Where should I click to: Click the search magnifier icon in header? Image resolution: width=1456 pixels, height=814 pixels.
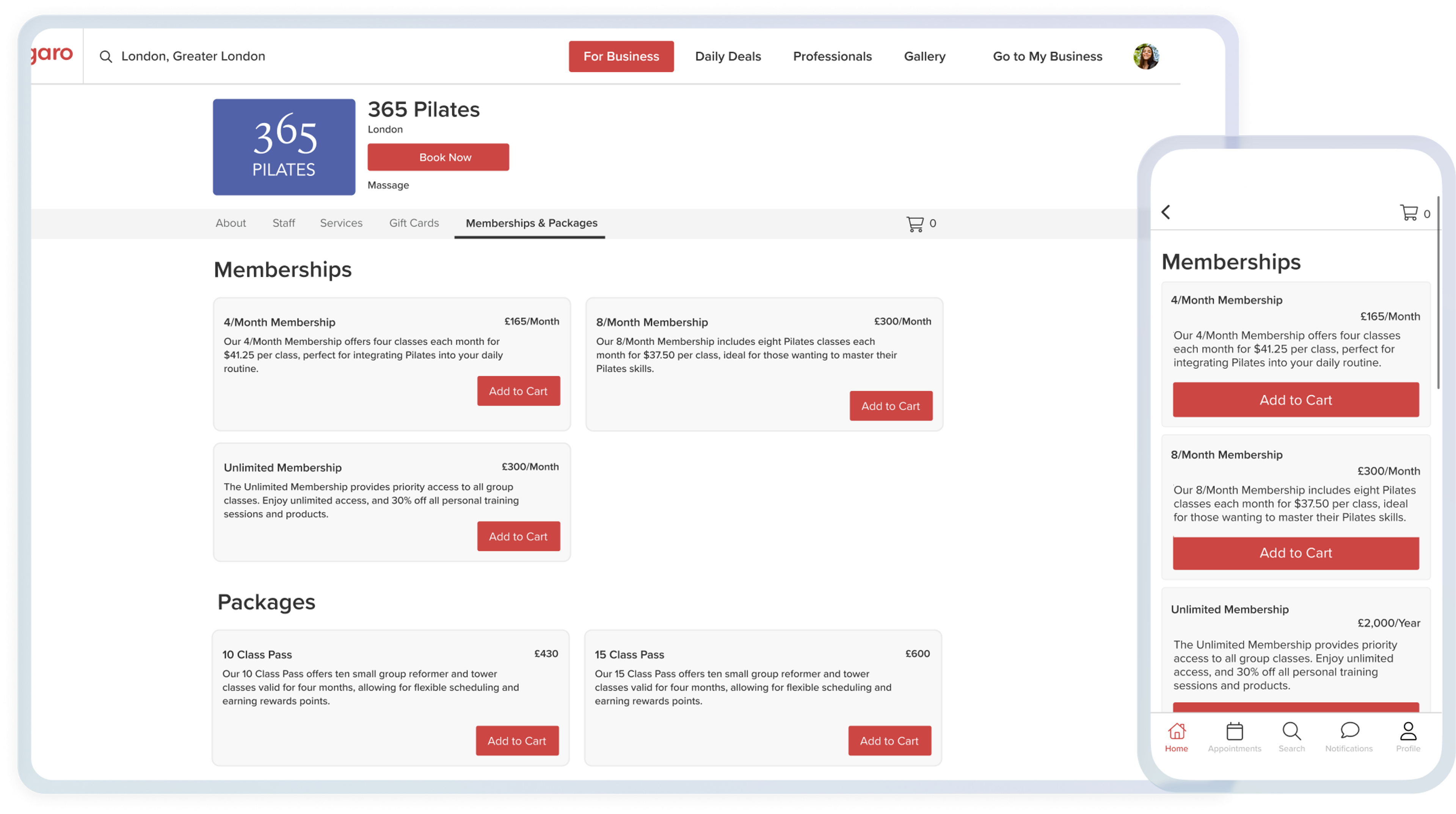click(106, 56)
